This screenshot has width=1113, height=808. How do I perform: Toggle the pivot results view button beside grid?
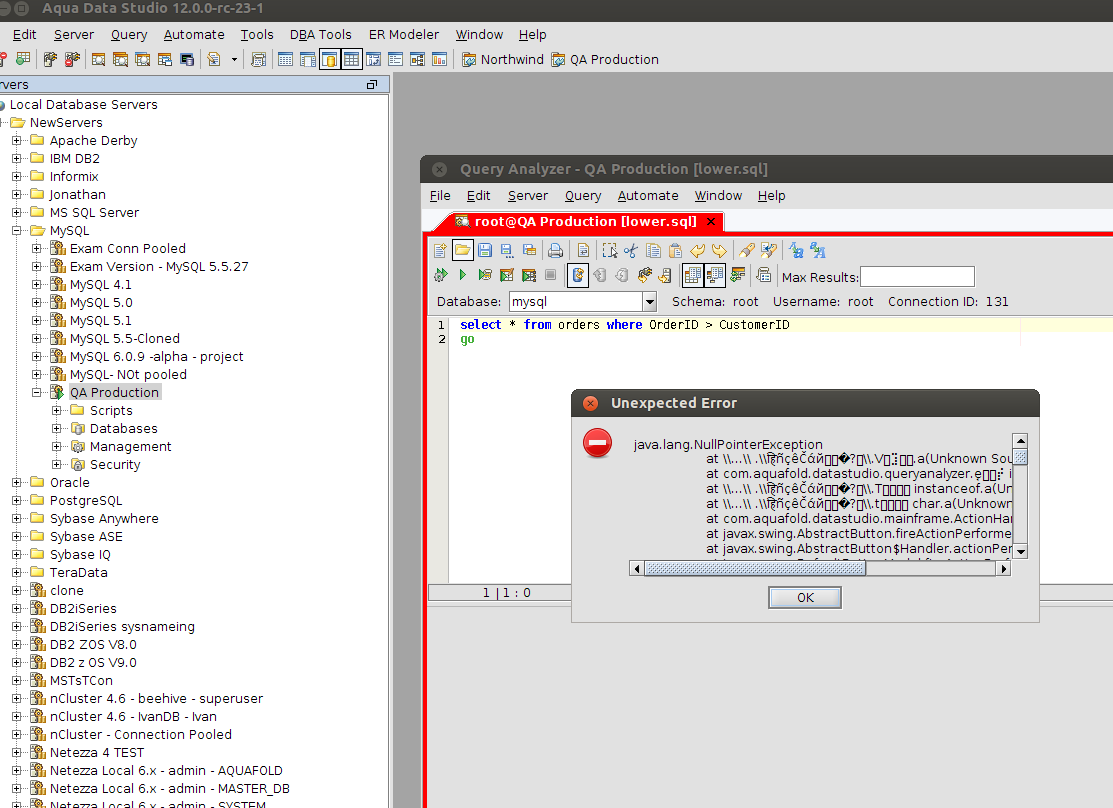point(714,275)
